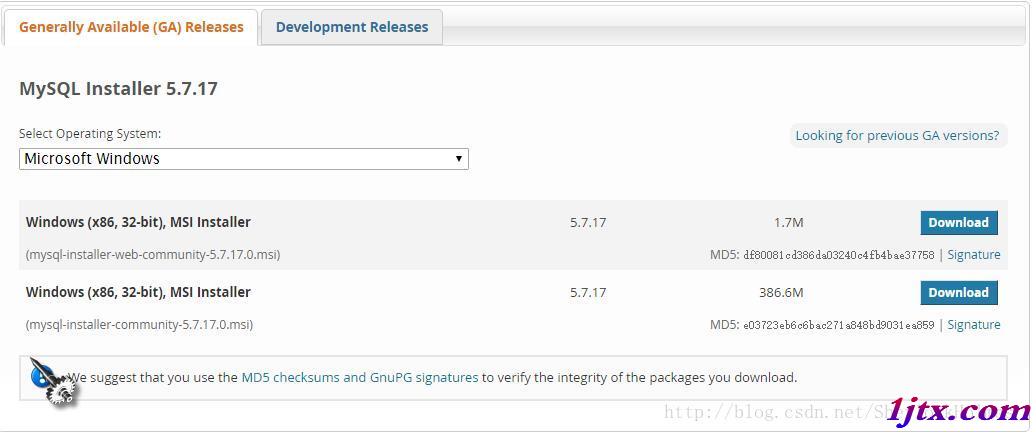
Task: Download the 1.7M web community installer
Action: pos(959,223)
